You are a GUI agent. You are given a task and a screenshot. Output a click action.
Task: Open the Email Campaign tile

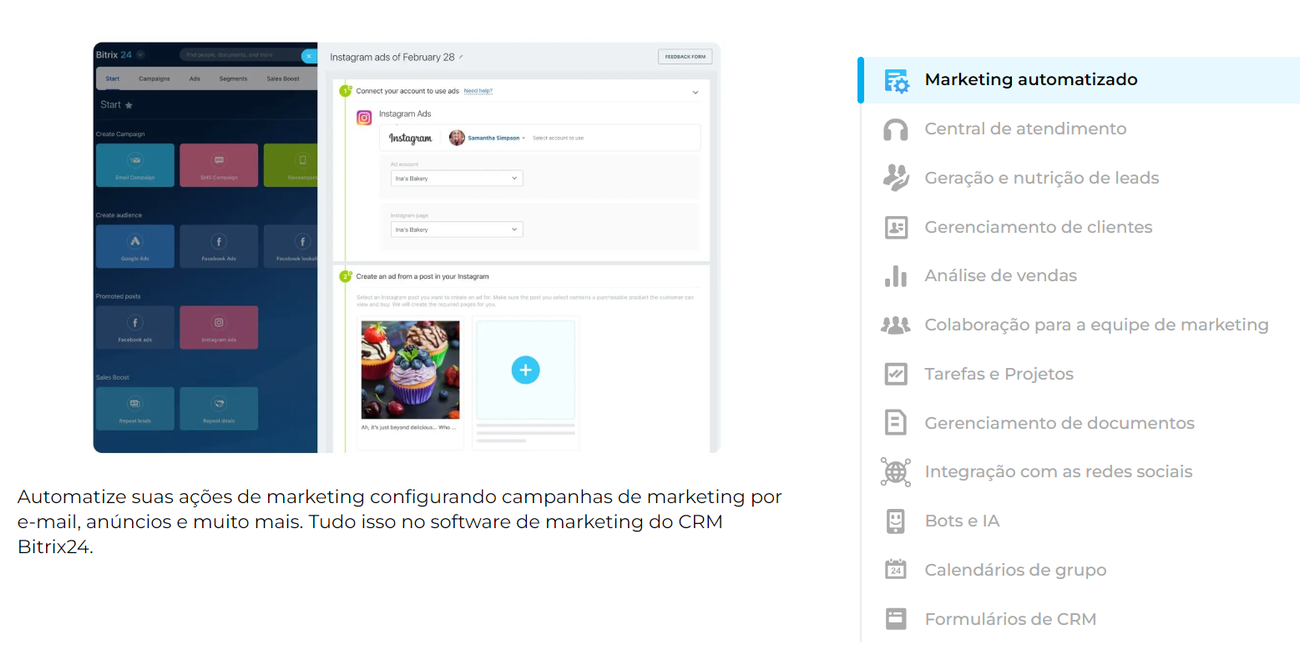pos(135,165)
